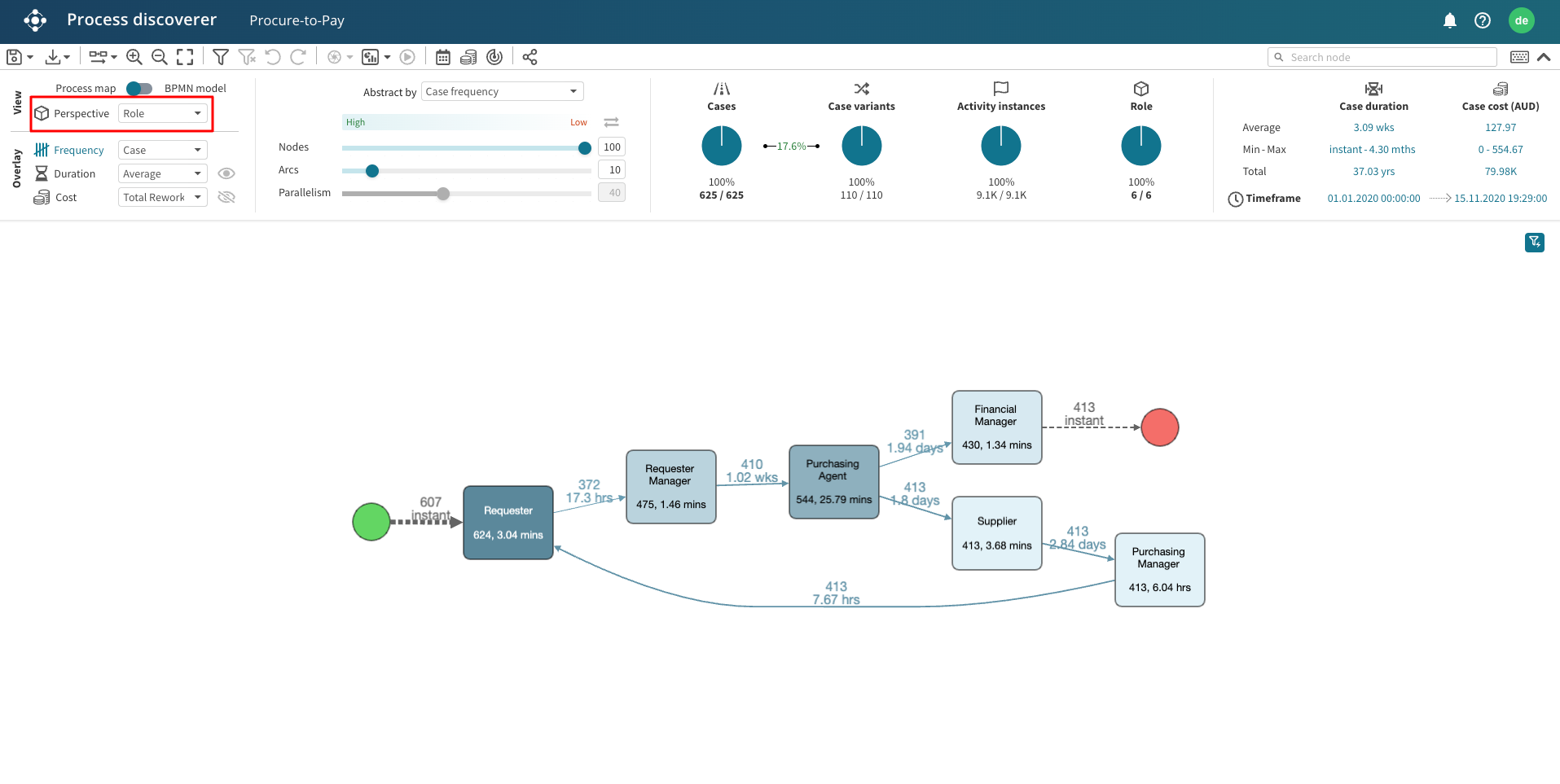Screen dimensions: 1560x784
Task: Open the help question mark icon
Action: click(1482, 20)
